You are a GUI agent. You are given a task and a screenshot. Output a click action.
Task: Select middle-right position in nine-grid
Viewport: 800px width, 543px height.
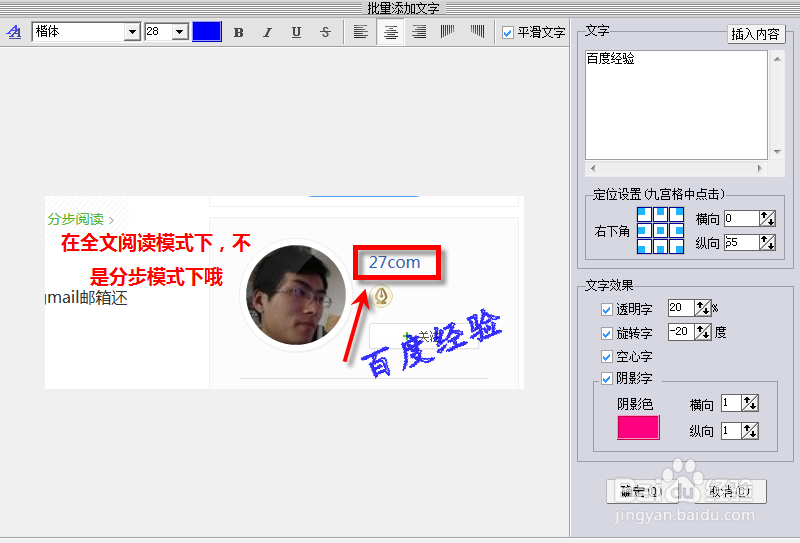677,230
